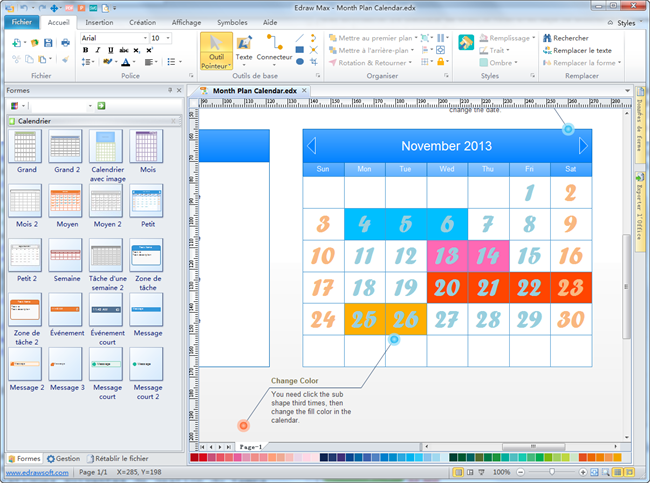The width and height of the screenshot is (650, 483).
Task: Click the zoom out minus icon
Action: tap(521, 472)
